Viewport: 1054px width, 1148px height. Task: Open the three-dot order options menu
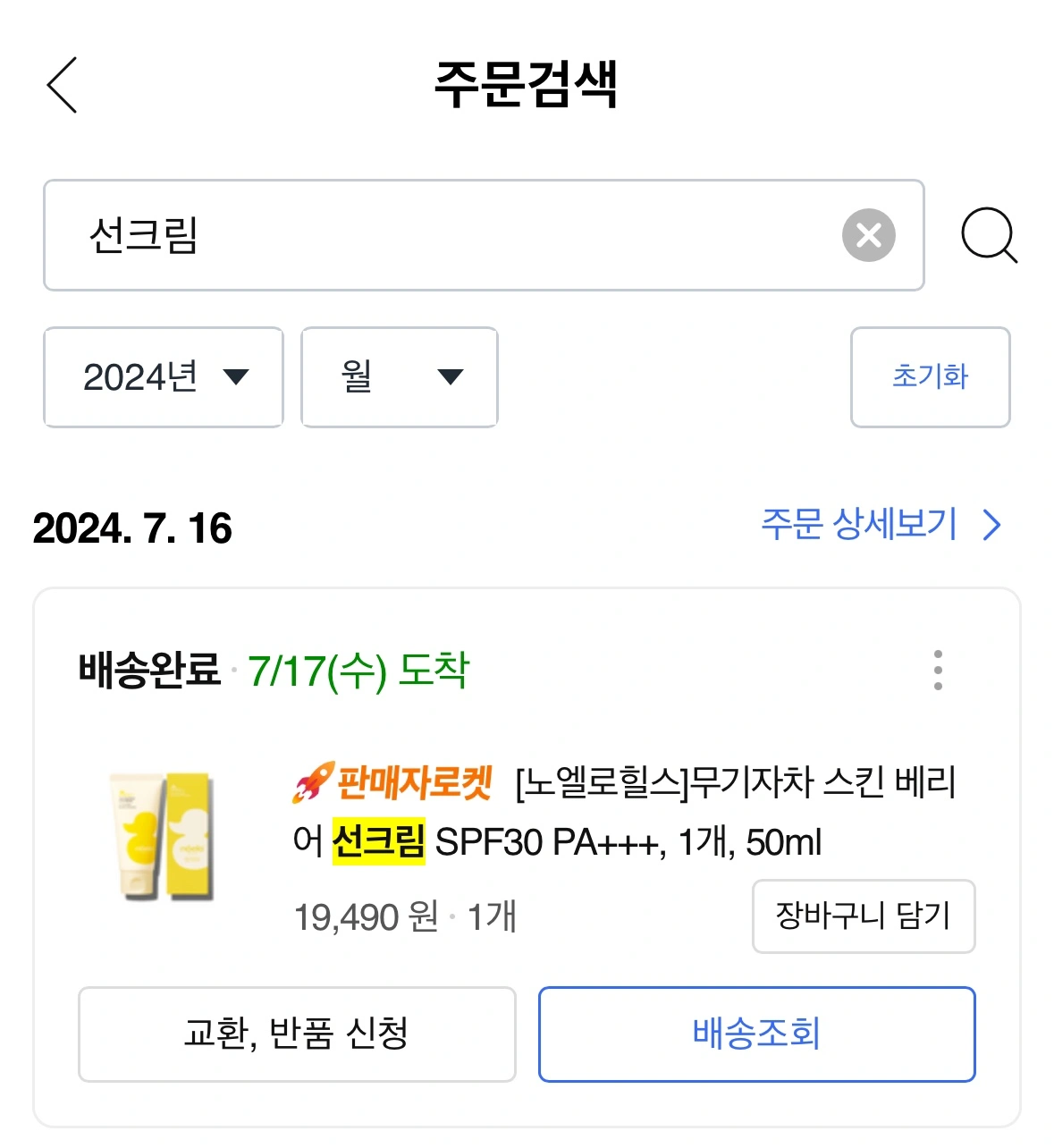coord(937,670)
